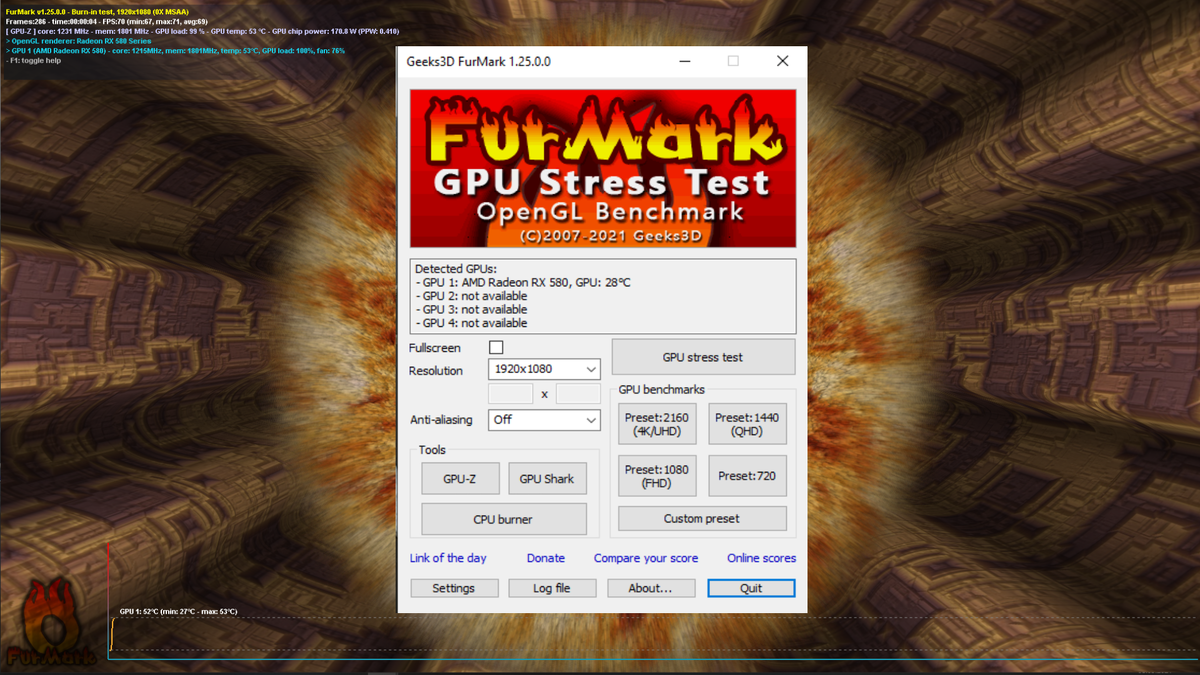Open the Log file
This screenshot has height=675, width=1200.
(552, 588)
